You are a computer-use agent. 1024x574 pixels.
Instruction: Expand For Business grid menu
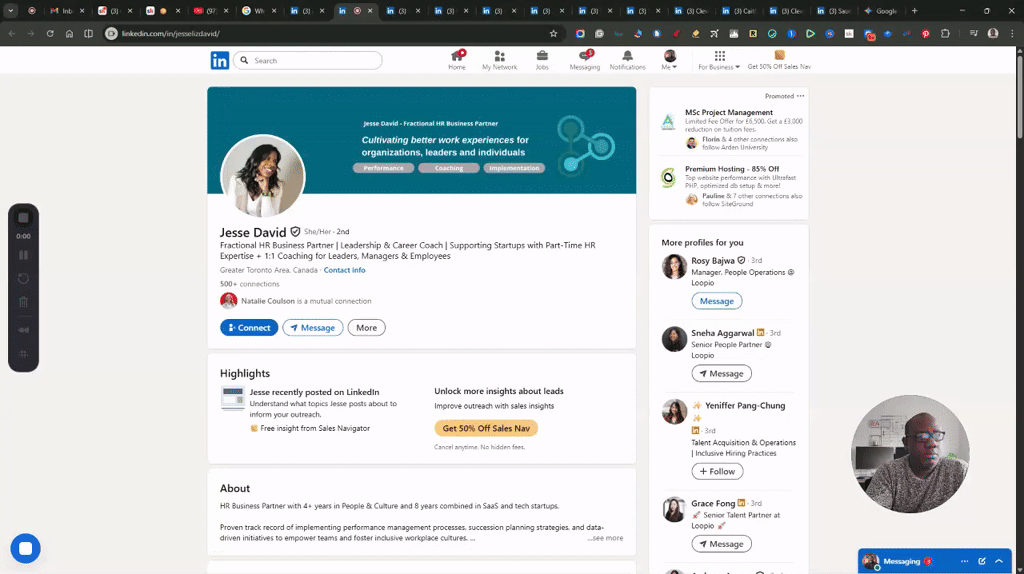click(719, 60)
